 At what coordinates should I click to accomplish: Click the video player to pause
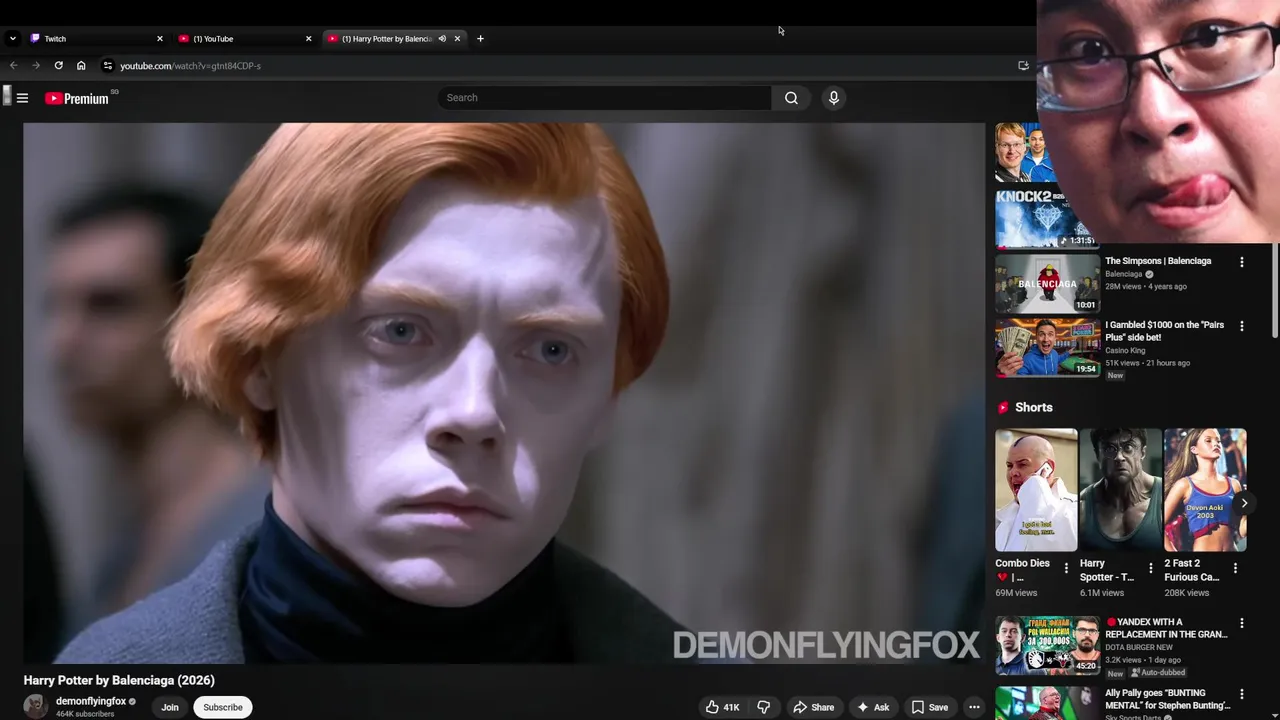pyautogui.click(x=504, y=393)
